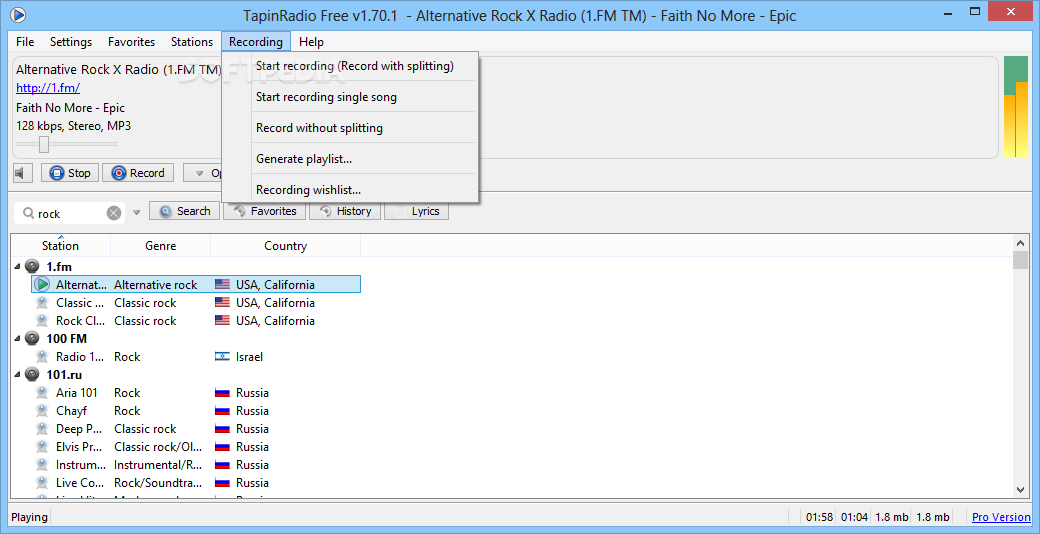Adjust the volume slider handle
The image size is (1040, 534).
(44, 144)
